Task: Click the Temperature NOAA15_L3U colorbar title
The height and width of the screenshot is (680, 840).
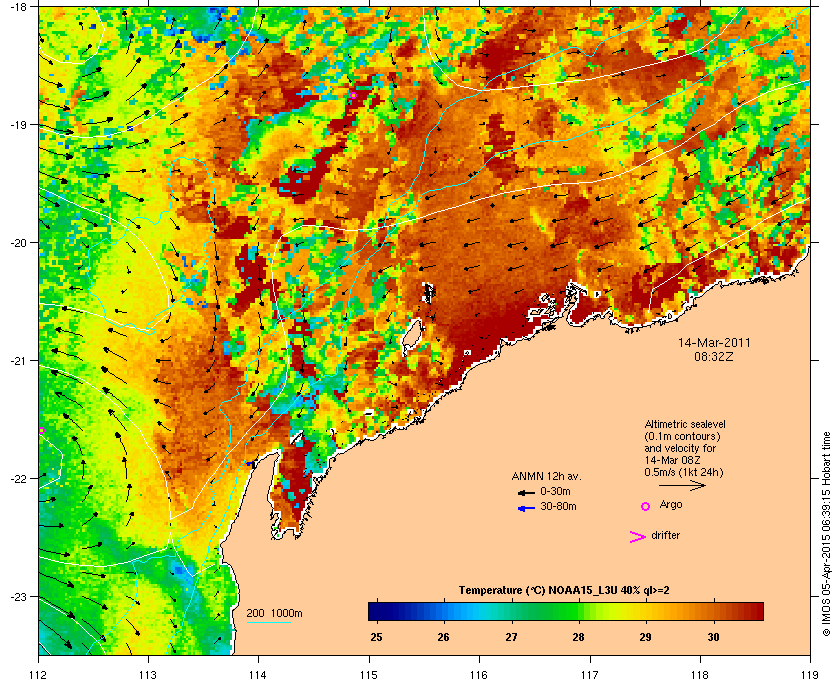Action: [x=564, y=590]
